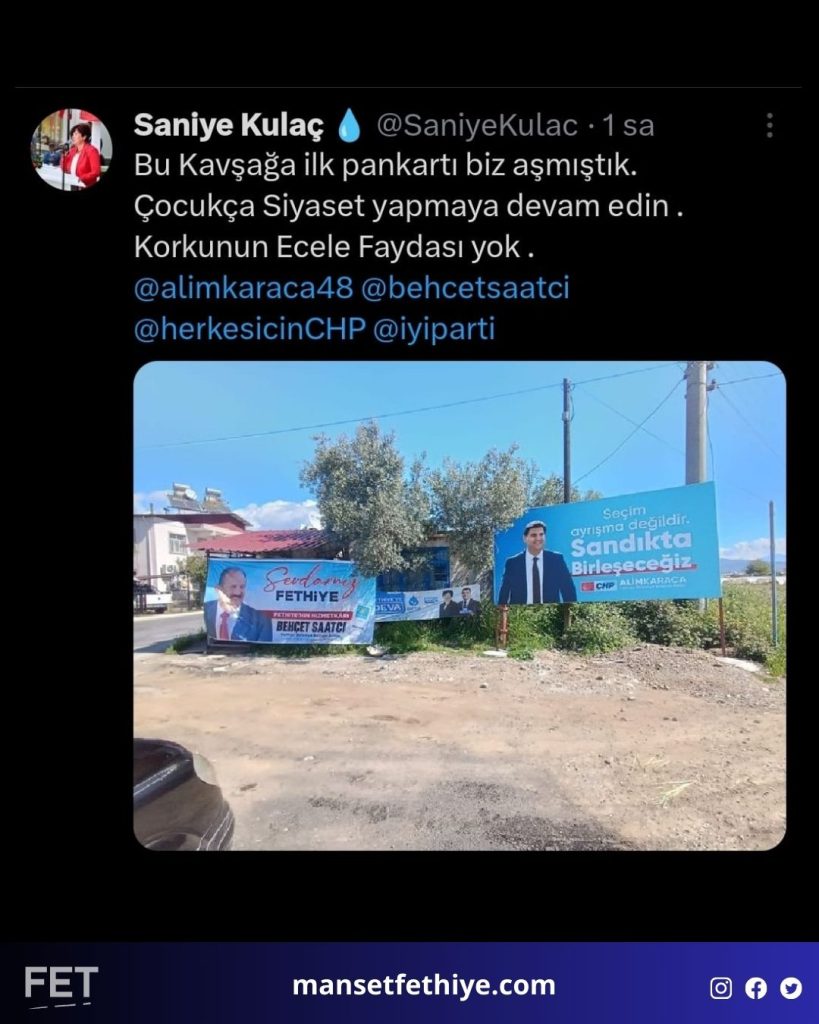
Task: Click the Behçet Saatcı banner in photo
Action: click(x=290, y=601)
